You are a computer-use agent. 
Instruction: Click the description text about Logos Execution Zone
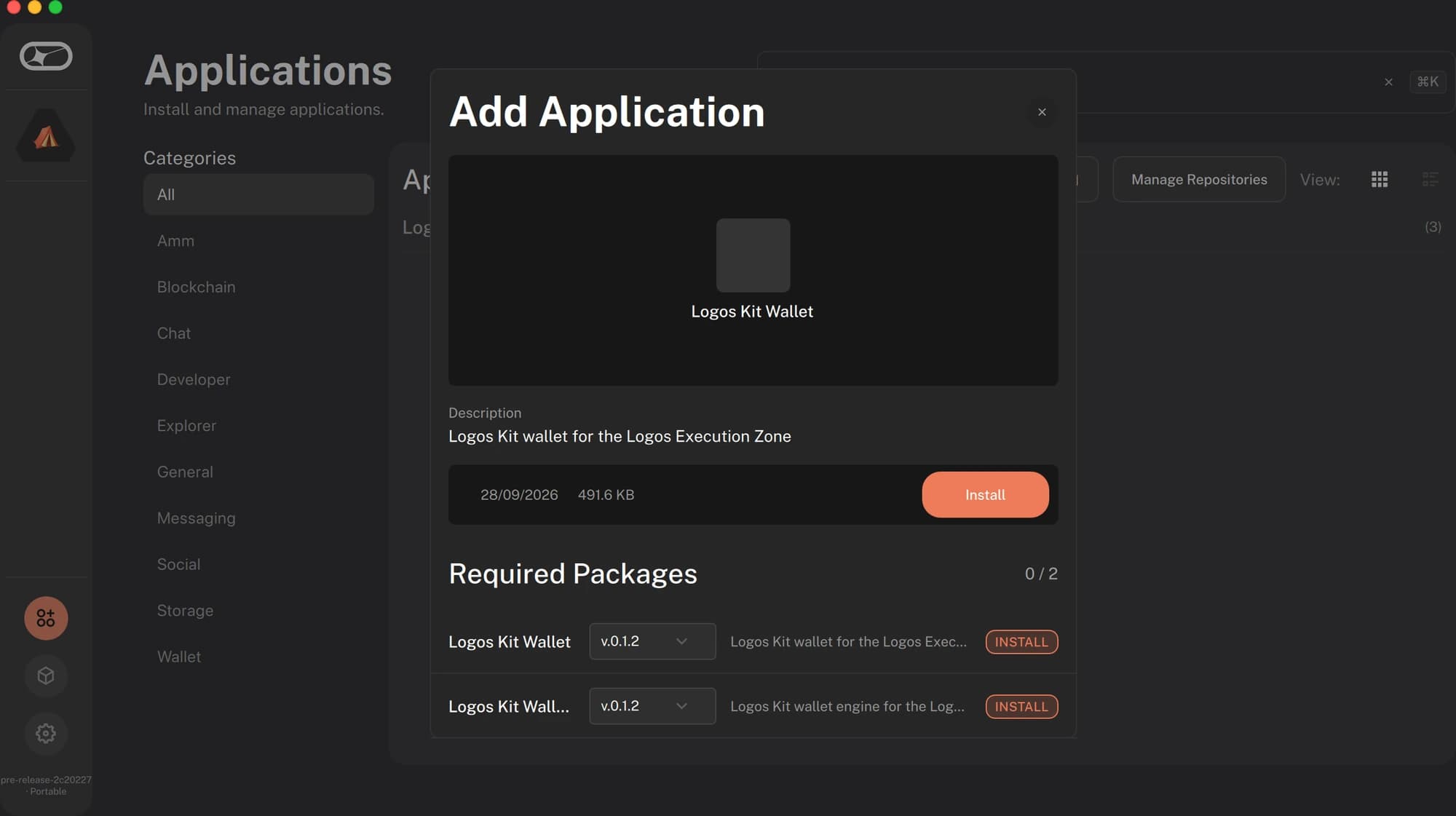pyautogui.click(x=620, y=436)
